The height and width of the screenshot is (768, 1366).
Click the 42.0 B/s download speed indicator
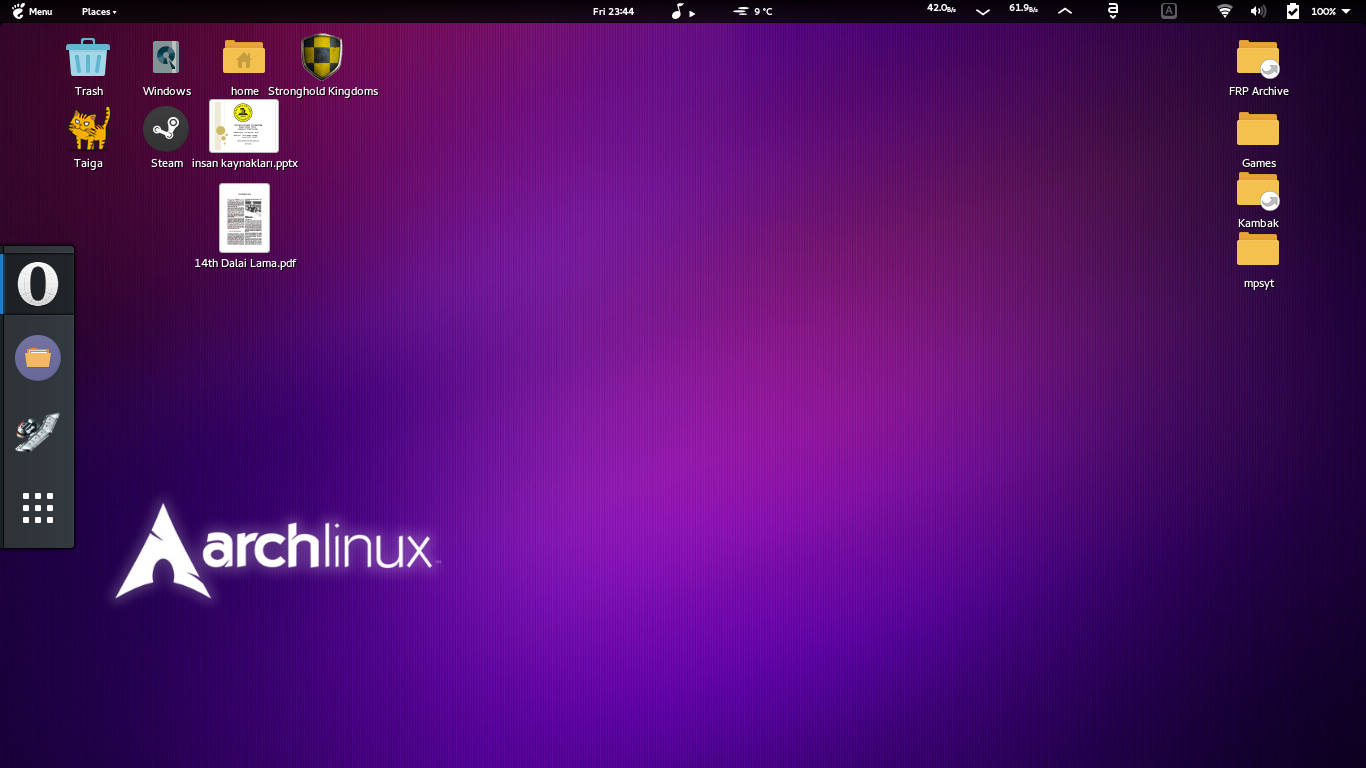pos(941,8)
